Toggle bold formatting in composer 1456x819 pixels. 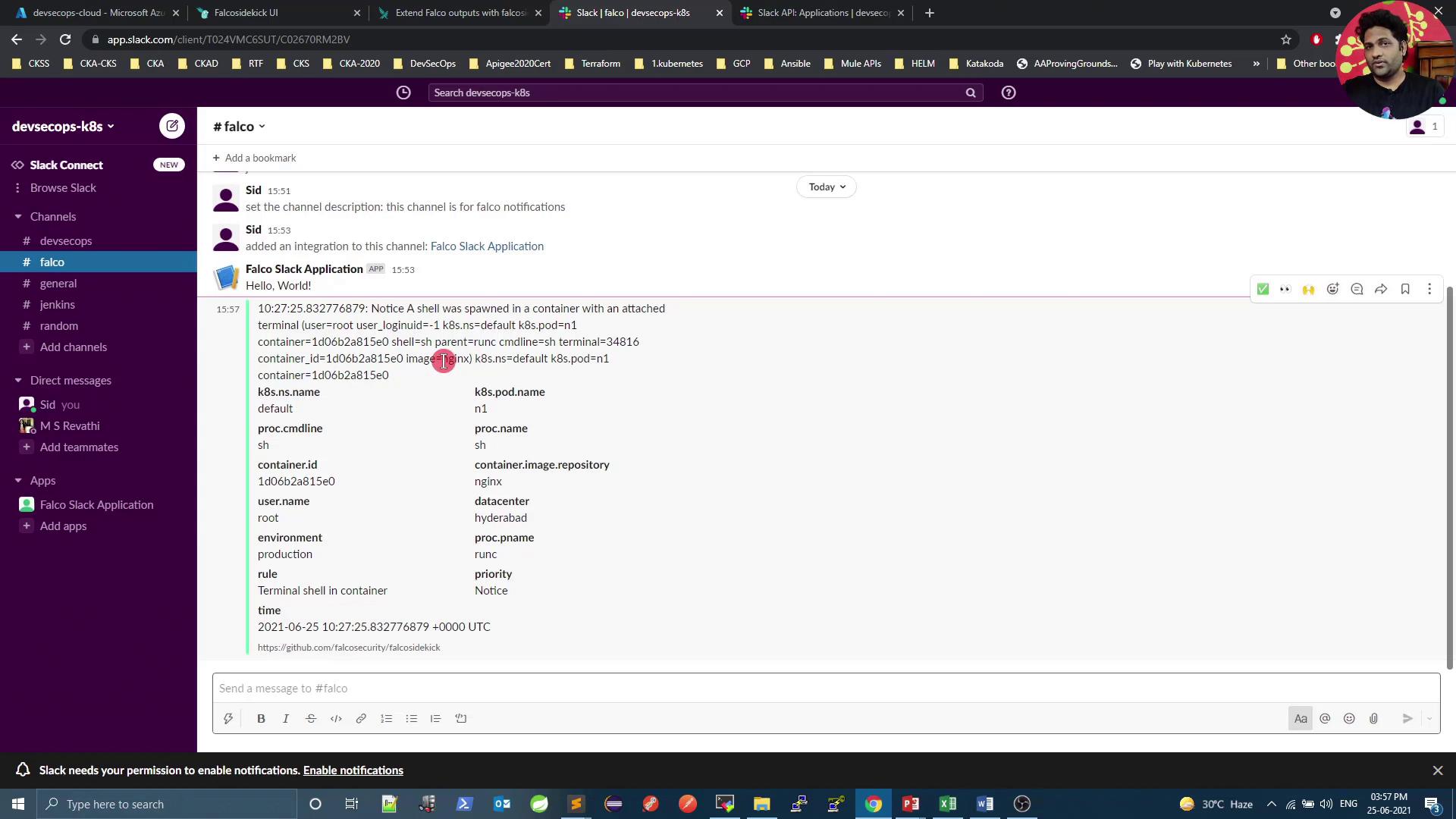coord(261,718)
